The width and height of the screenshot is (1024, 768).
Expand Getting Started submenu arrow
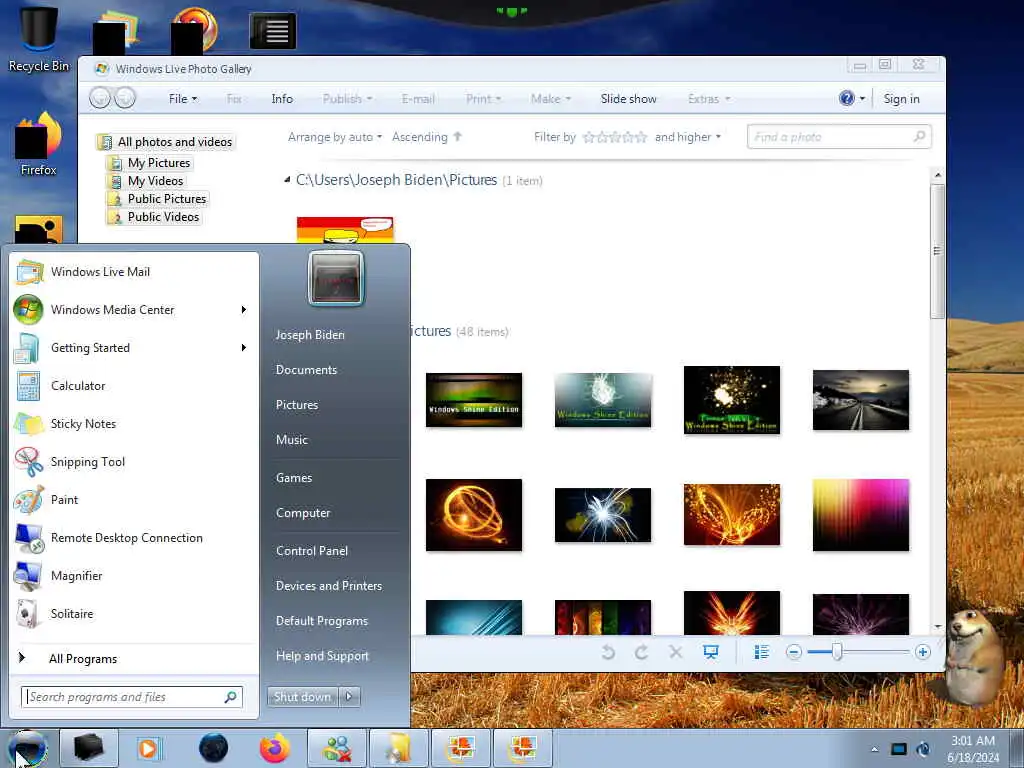(x=244, y=347)
